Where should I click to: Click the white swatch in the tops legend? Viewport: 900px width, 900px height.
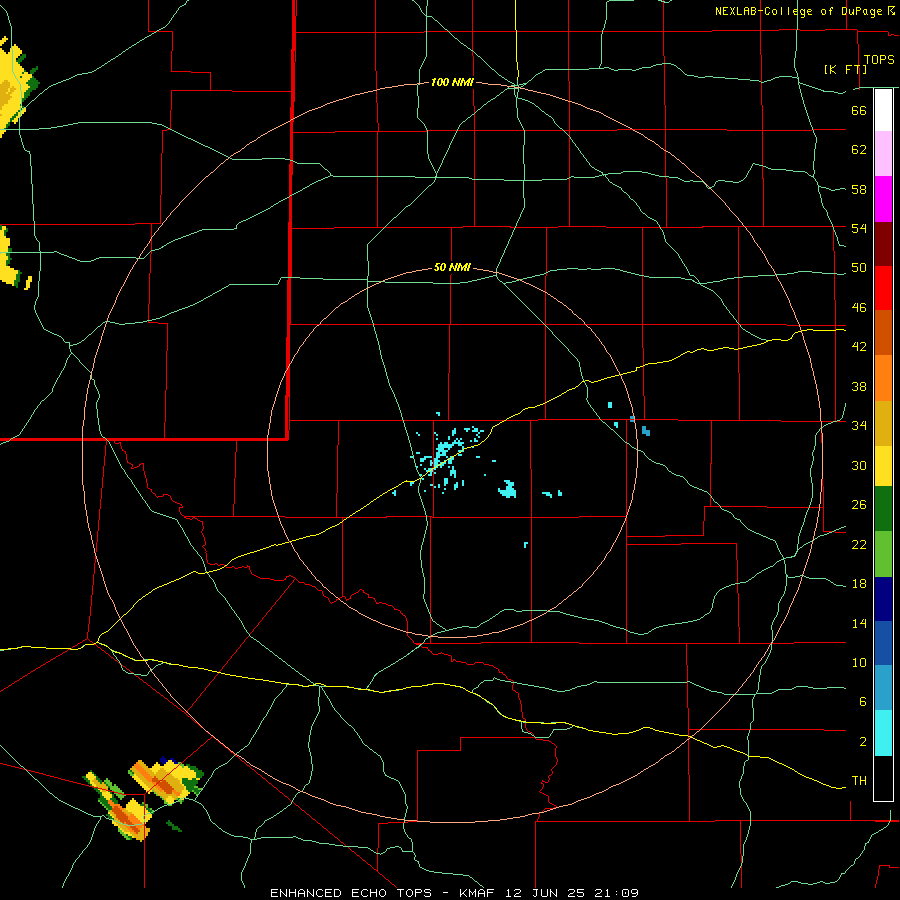[883, 110]
